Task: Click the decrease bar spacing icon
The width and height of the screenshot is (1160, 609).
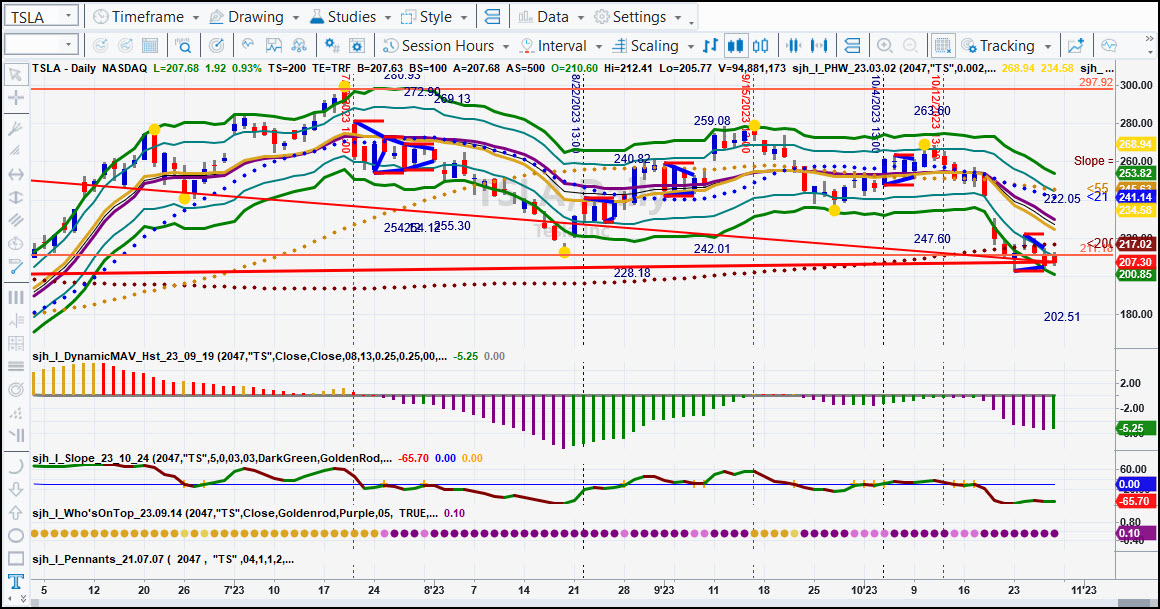Action: coord(794,45)
